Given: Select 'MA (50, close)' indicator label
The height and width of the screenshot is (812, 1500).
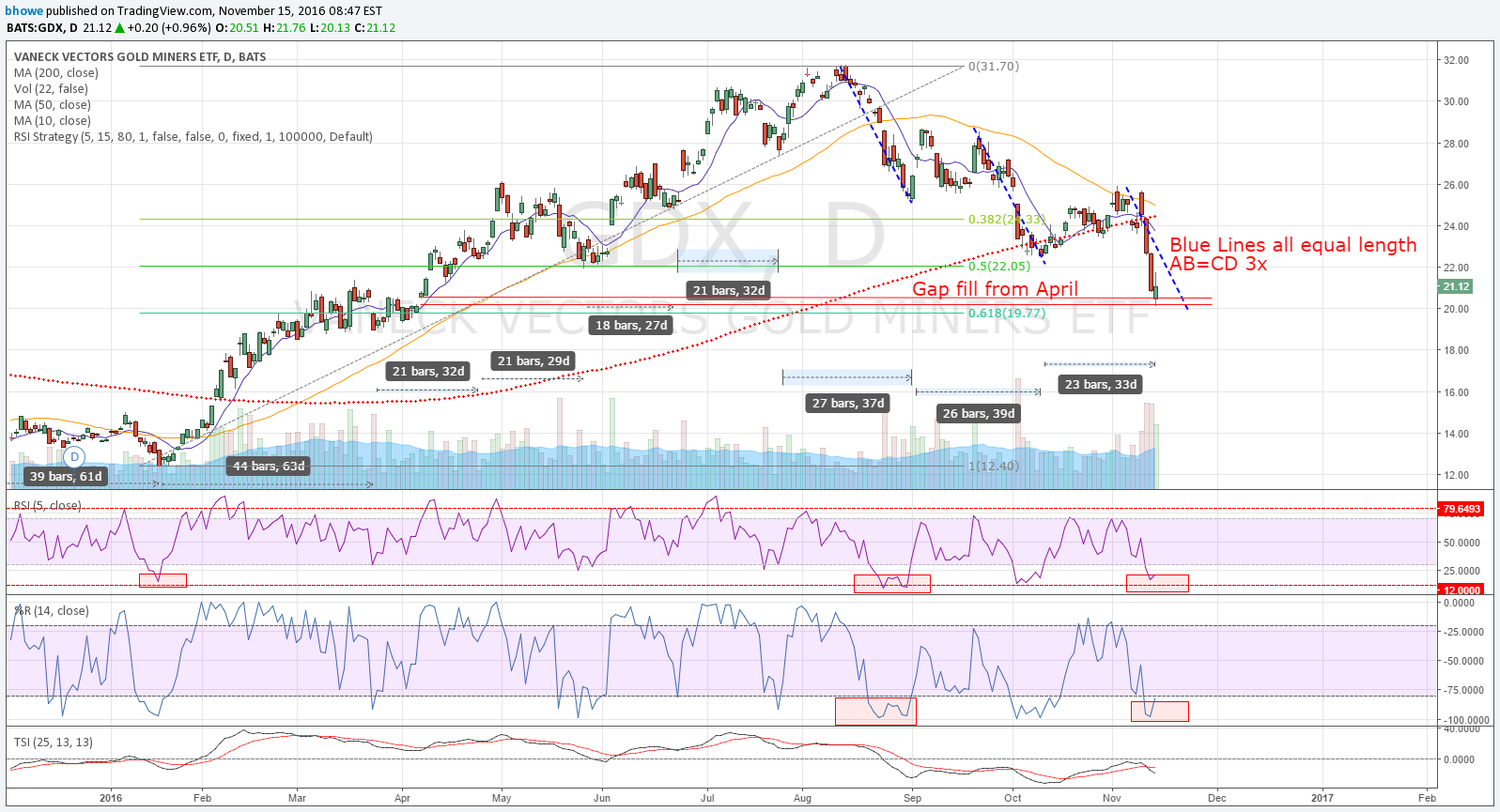Looking at the screenshot, I should coord(53,105).
